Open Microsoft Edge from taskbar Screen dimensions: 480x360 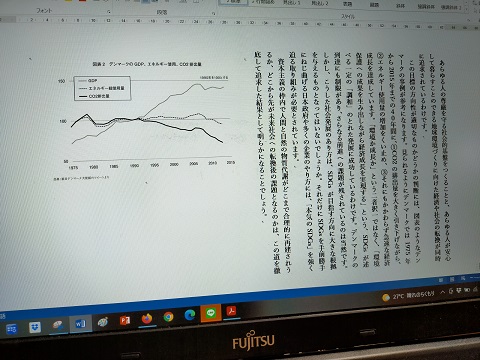tap(190, 315)
